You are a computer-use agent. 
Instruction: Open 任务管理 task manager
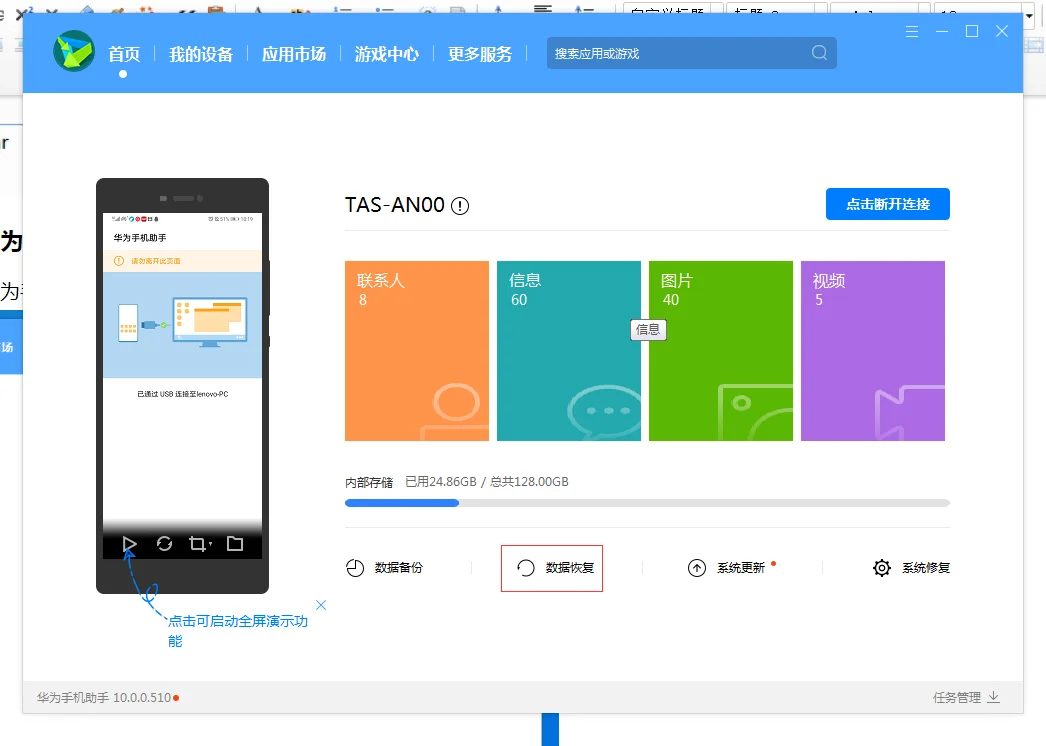965,698
